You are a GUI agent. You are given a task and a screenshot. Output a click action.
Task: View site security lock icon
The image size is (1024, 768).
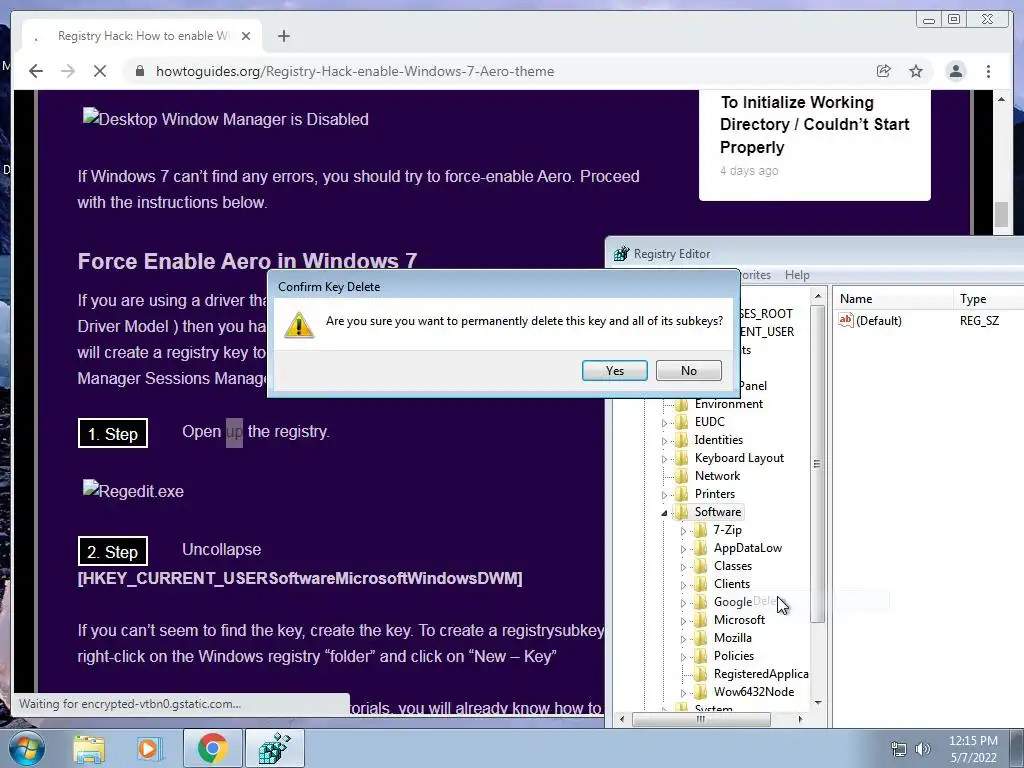pyautogui.click(x=139, y=71)
